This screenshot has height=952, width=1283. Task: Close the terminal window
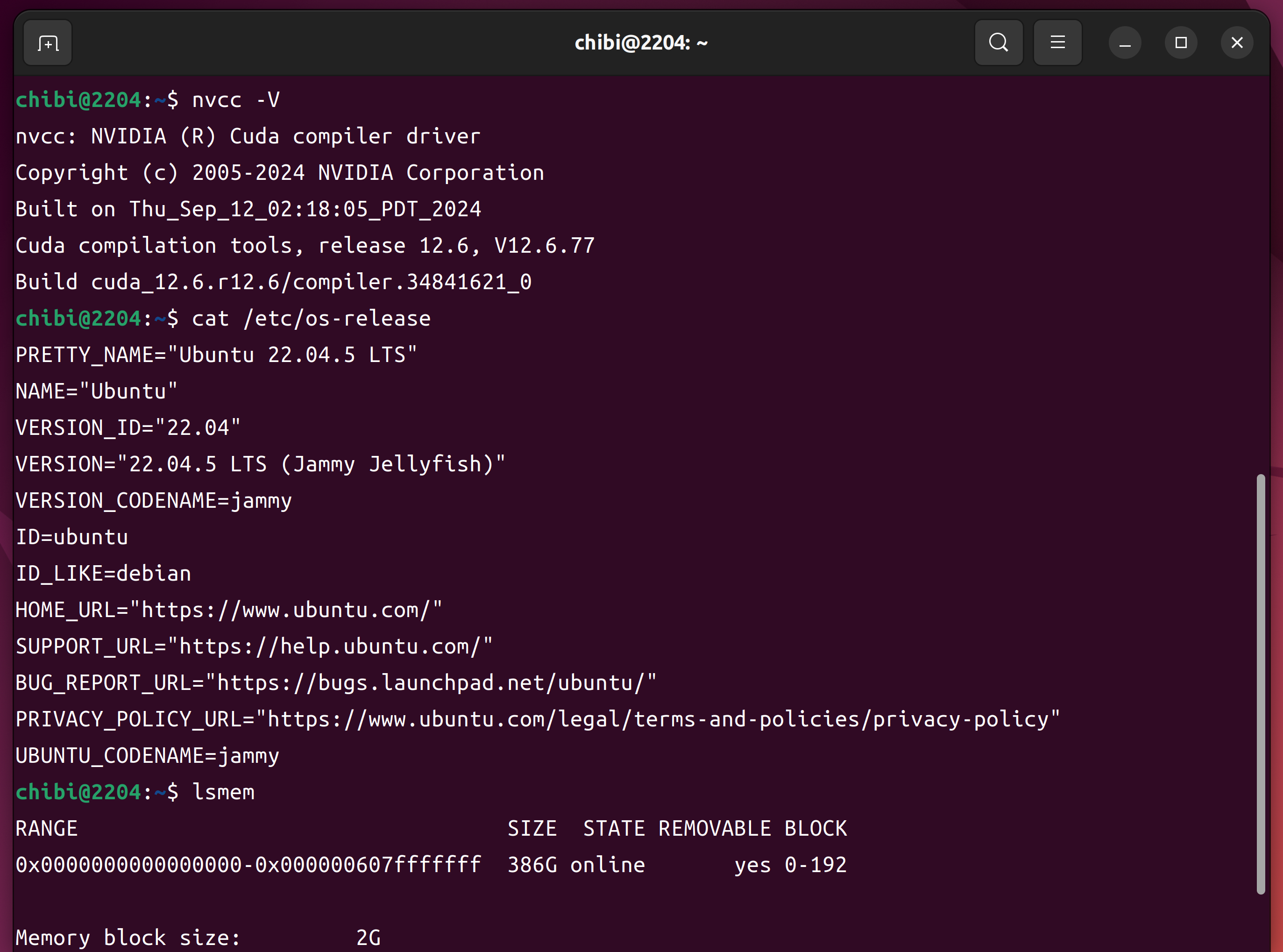[1236, 43]
